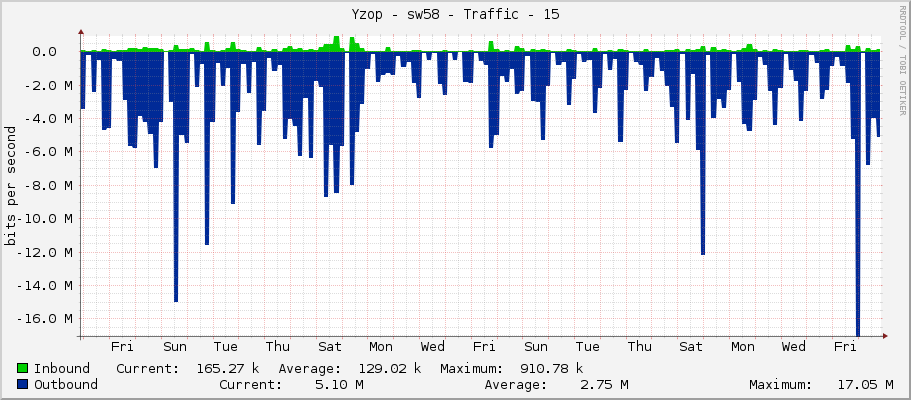
Task: Click the "-16.0 M" y-axis label
Action: [x=44, y=319]
